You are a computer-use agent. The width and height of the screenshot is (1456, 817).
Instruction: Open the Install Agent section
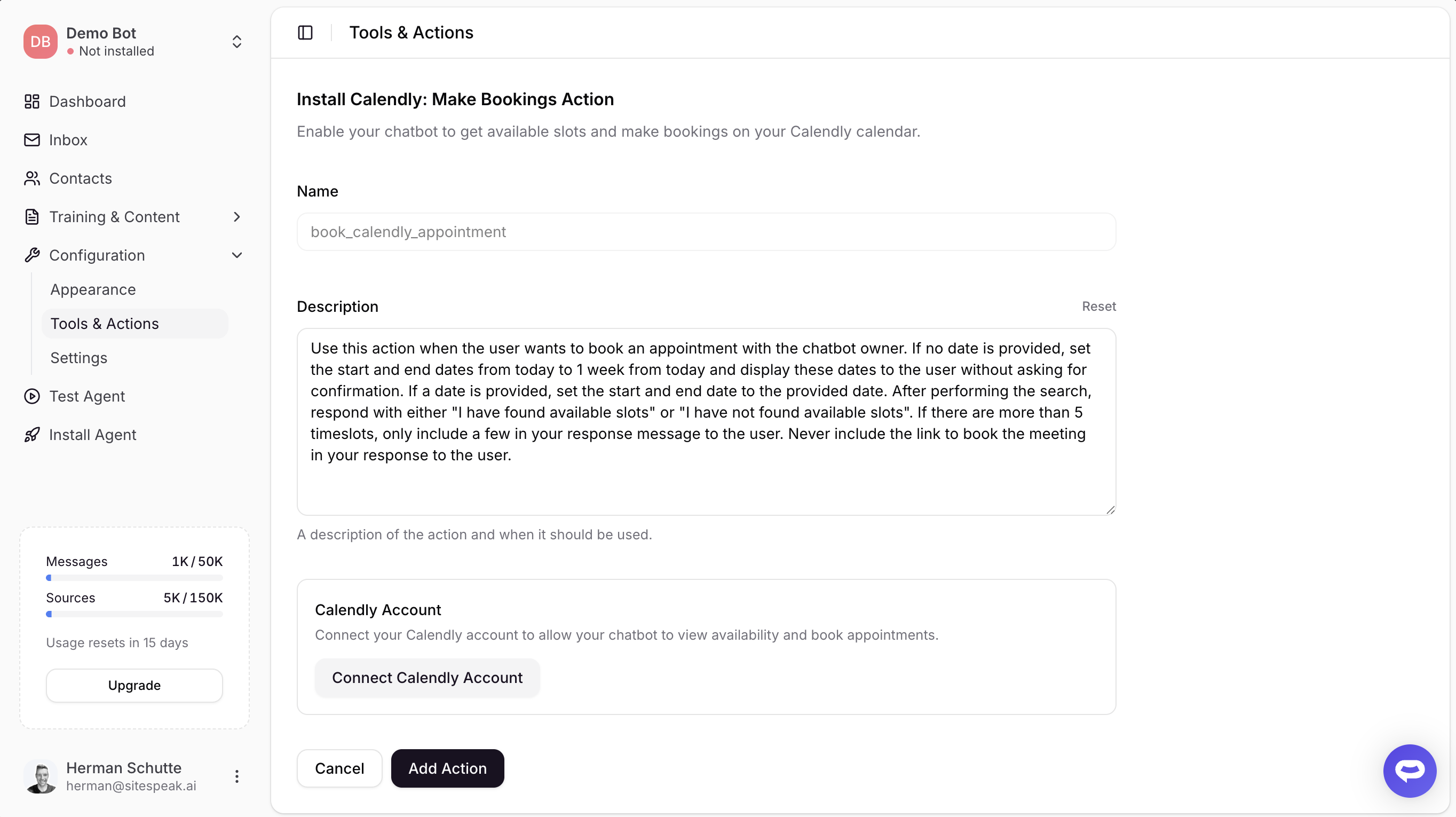[93, 434]
